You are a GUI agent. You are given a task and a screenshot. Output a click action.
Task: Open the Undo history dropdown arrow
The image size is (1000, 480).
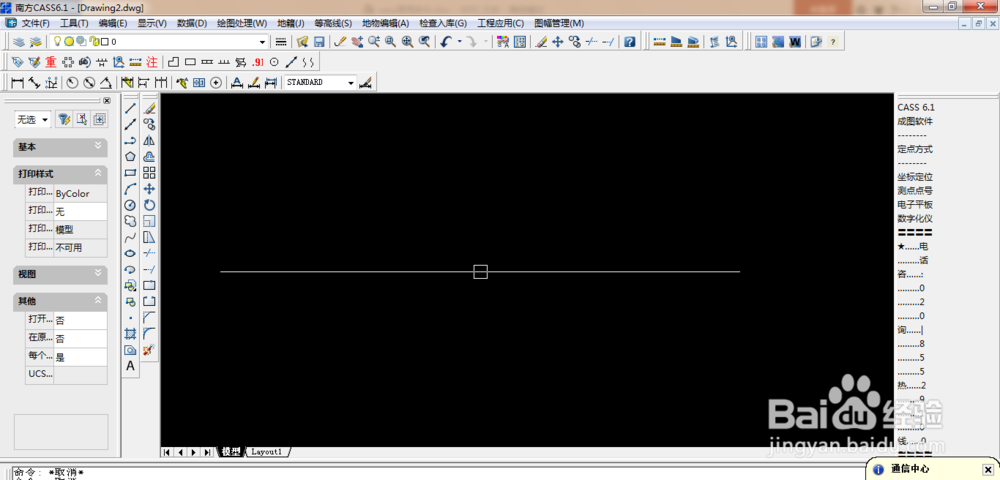[x=459, y=42]
